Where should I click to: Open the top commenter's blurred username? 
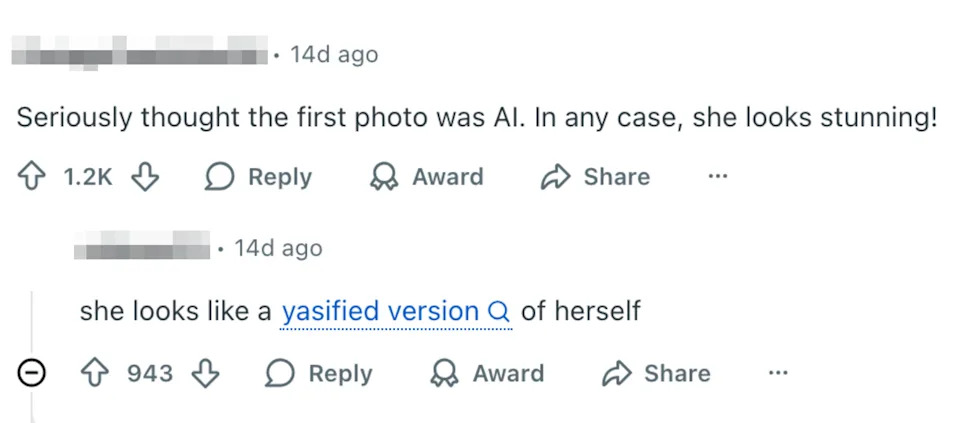(140, 51)
